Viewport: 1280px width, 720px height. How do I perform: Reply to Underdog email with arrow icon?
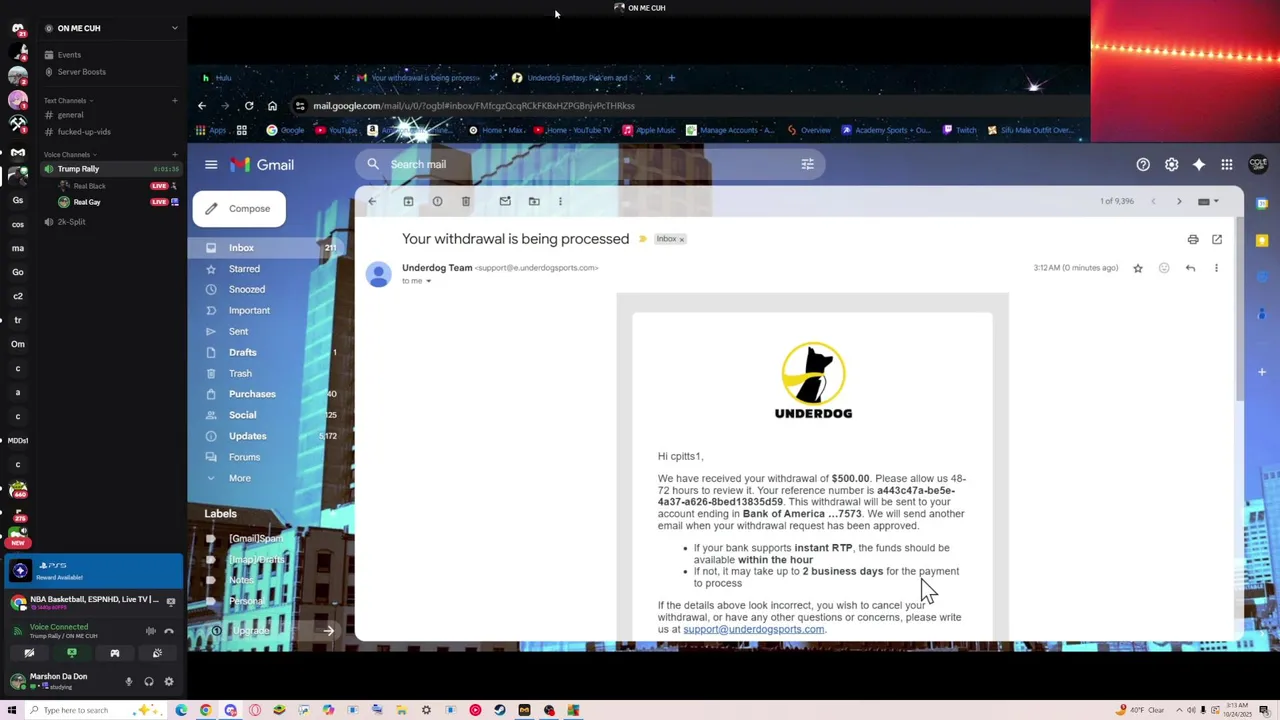pyautogui.click(x=1190, y=268)
